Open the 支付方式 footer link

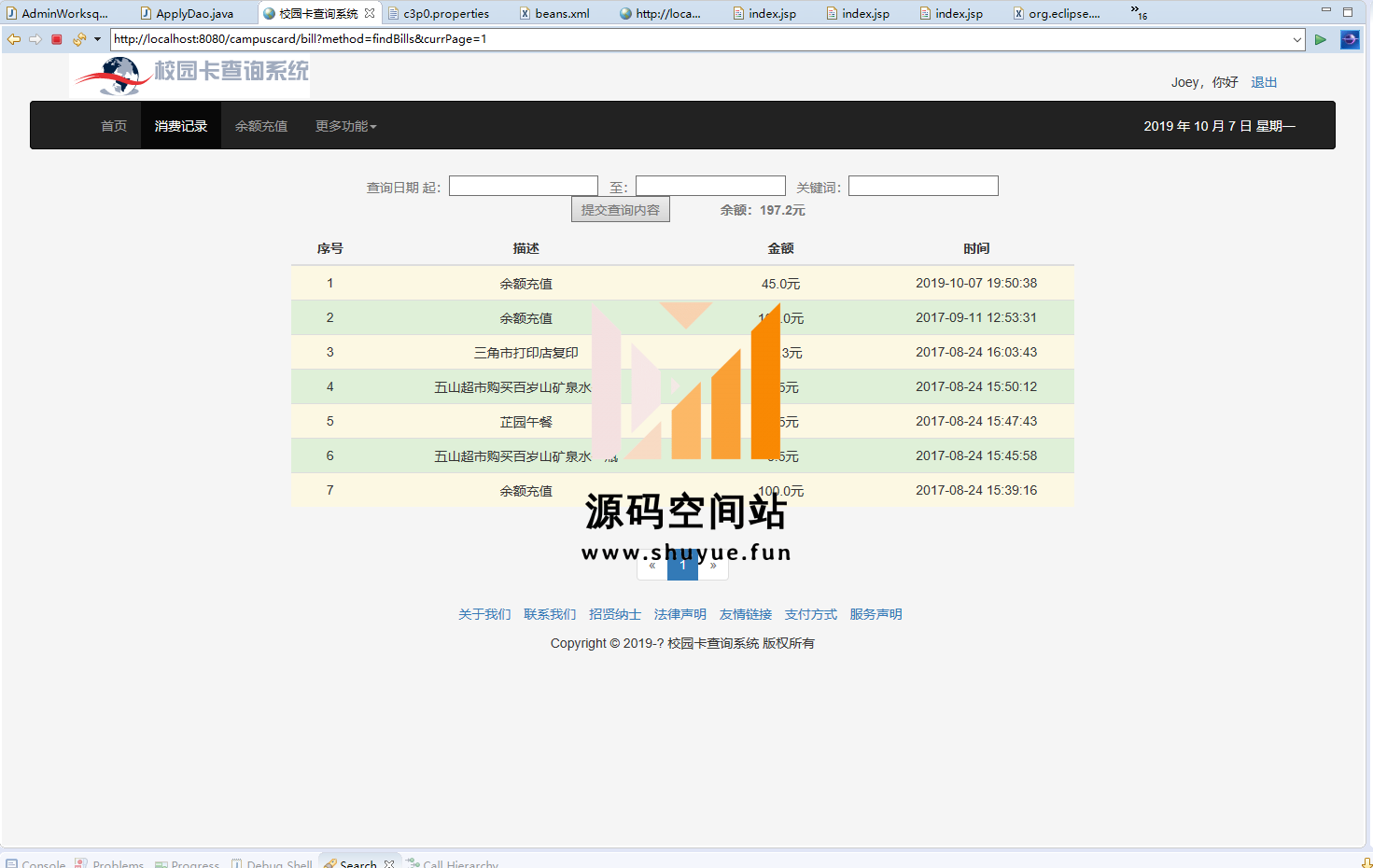(x=811, y=614)
